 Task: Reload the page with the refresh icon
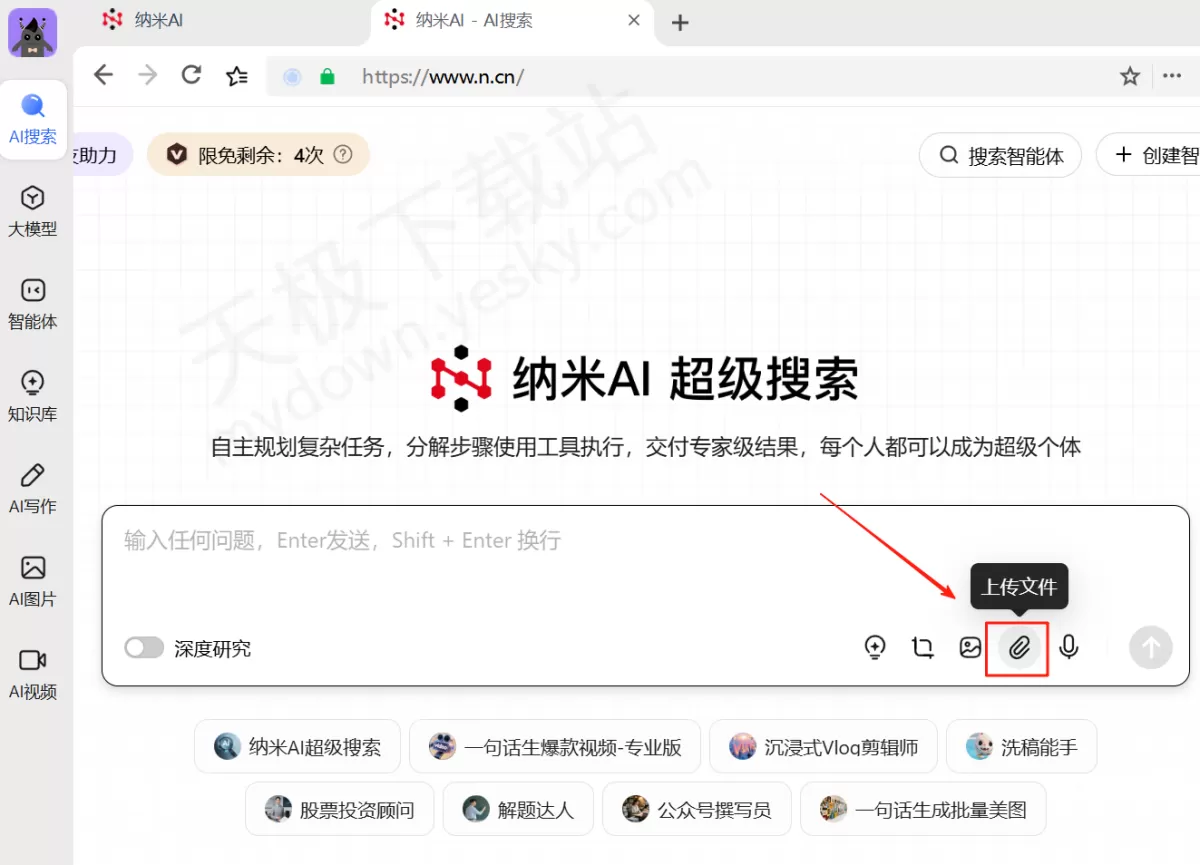click(x=191, y=75)
